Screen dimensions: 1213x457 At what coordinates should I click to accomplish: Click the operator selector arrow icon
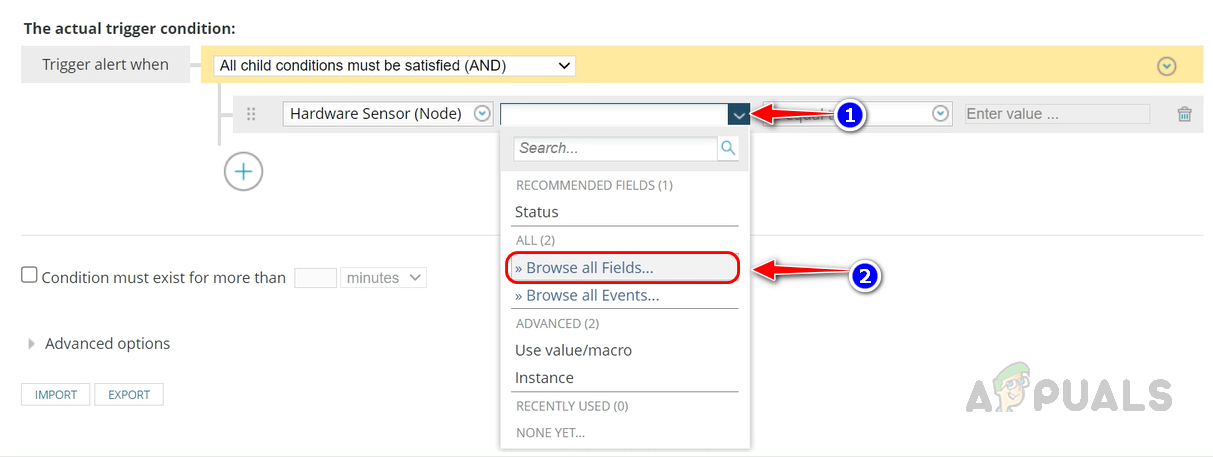click(940, 114)
